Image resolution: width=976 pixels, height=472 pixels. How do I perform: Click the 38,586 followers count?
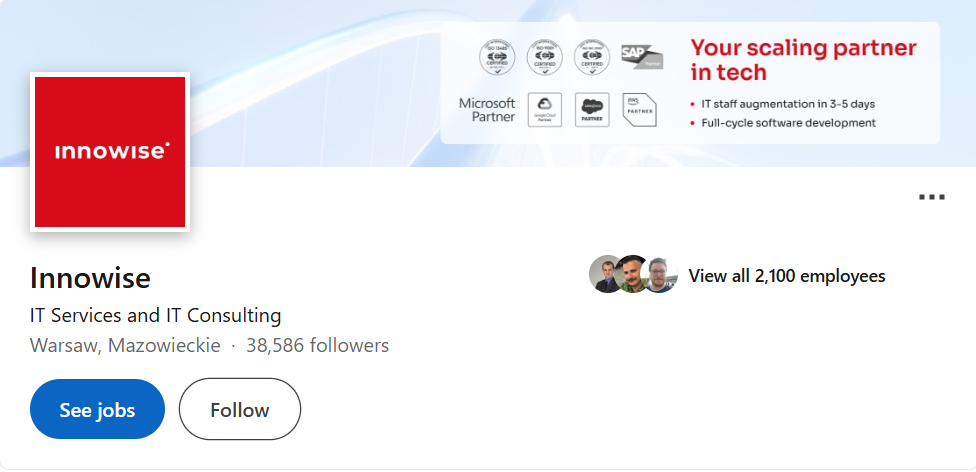317,345
